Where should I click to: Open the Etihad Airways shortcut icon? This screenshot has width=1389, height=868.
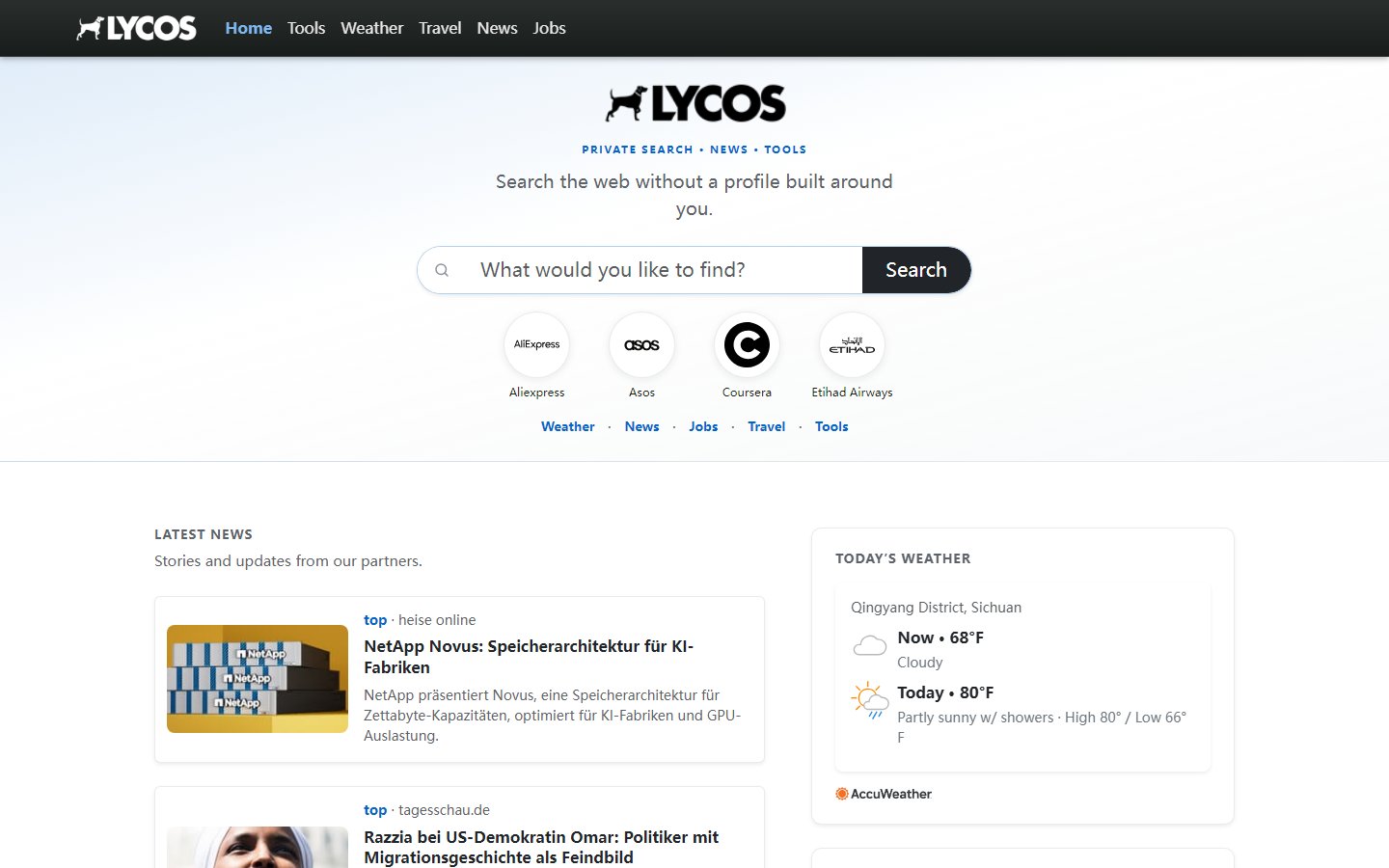(x=852, y=344)
